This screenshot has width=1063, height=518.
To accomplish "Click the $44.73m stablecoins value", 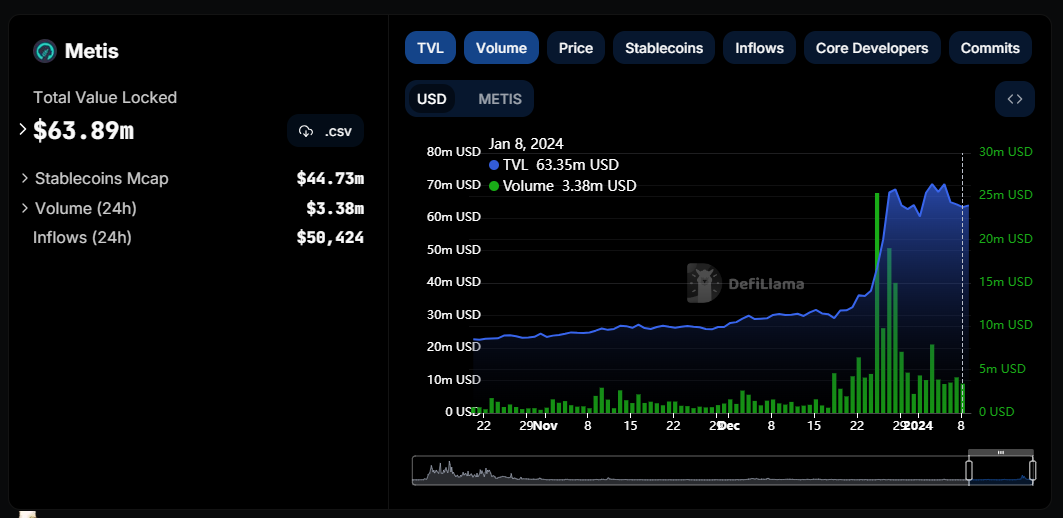I will [330, 178].
